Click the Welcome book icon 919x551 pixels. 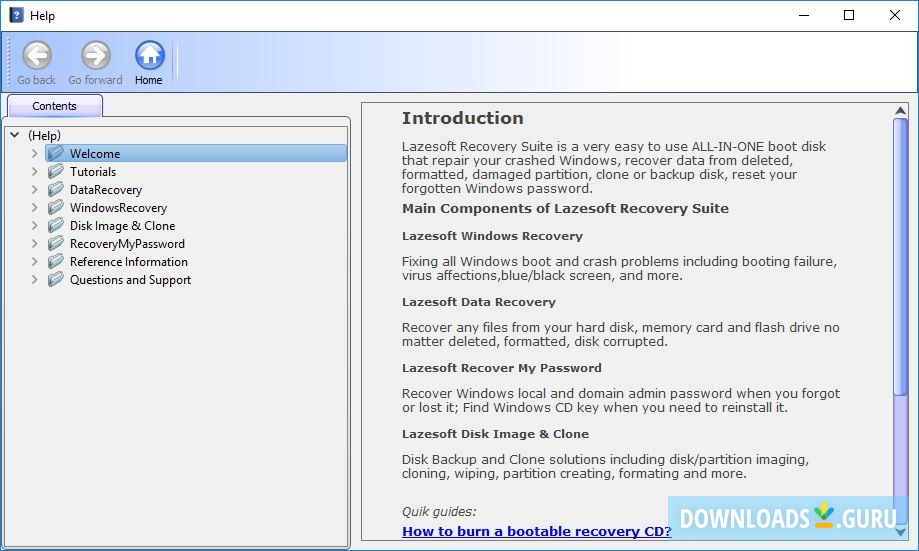(x=56, y=154)
